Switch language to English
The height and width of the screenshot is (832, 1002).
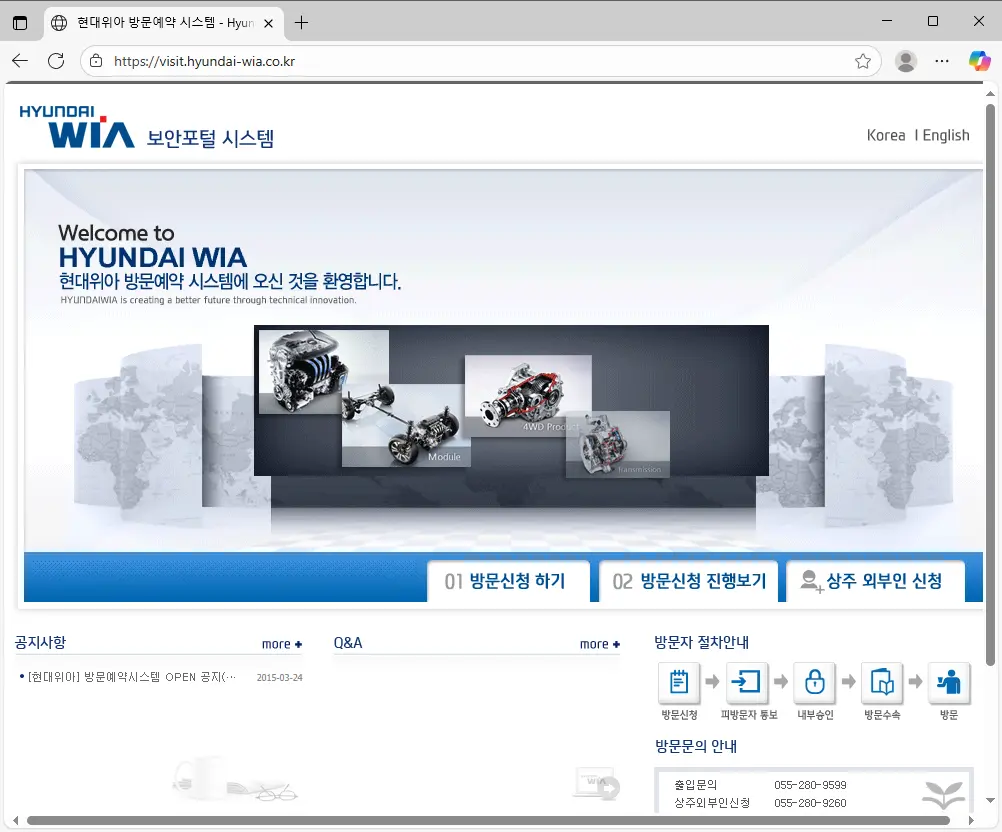tap(945, 135)
